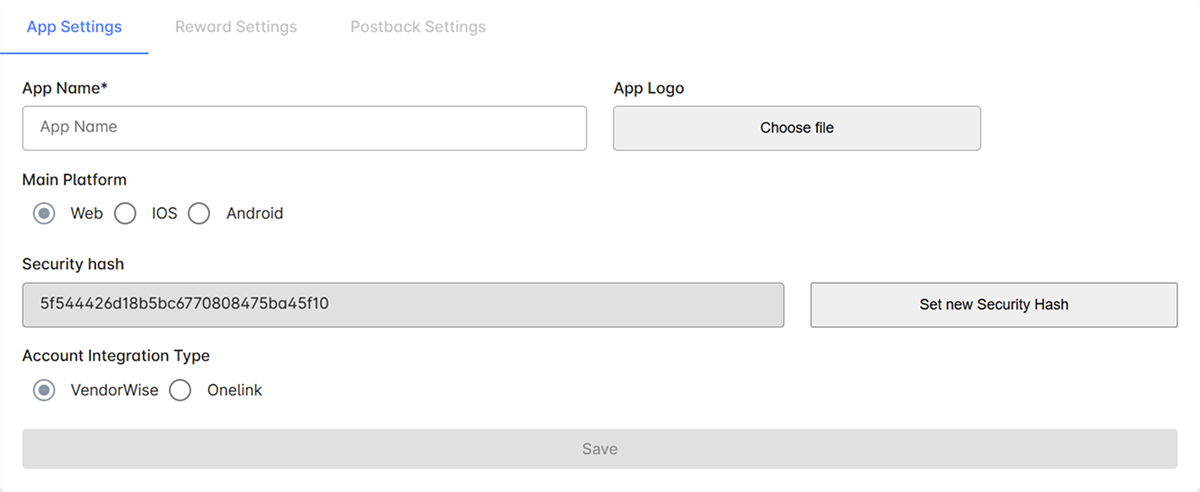
Task: Click the 'Security hash' label text
Action: pyautogui.click(x=72, y=264)
